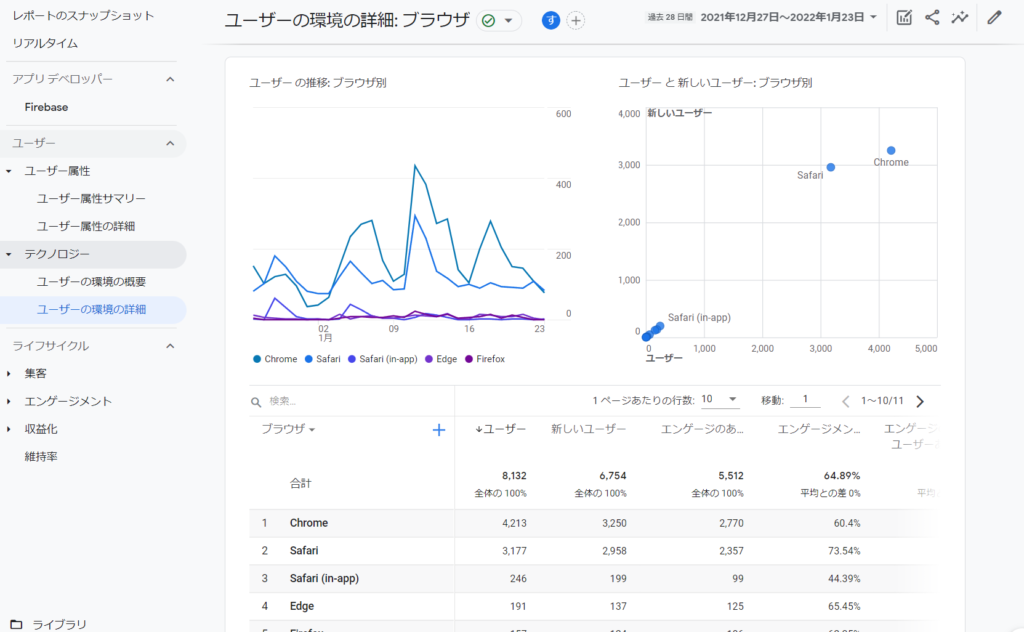
Task: Click the Safari row name
Action: [x=304, y=551]
